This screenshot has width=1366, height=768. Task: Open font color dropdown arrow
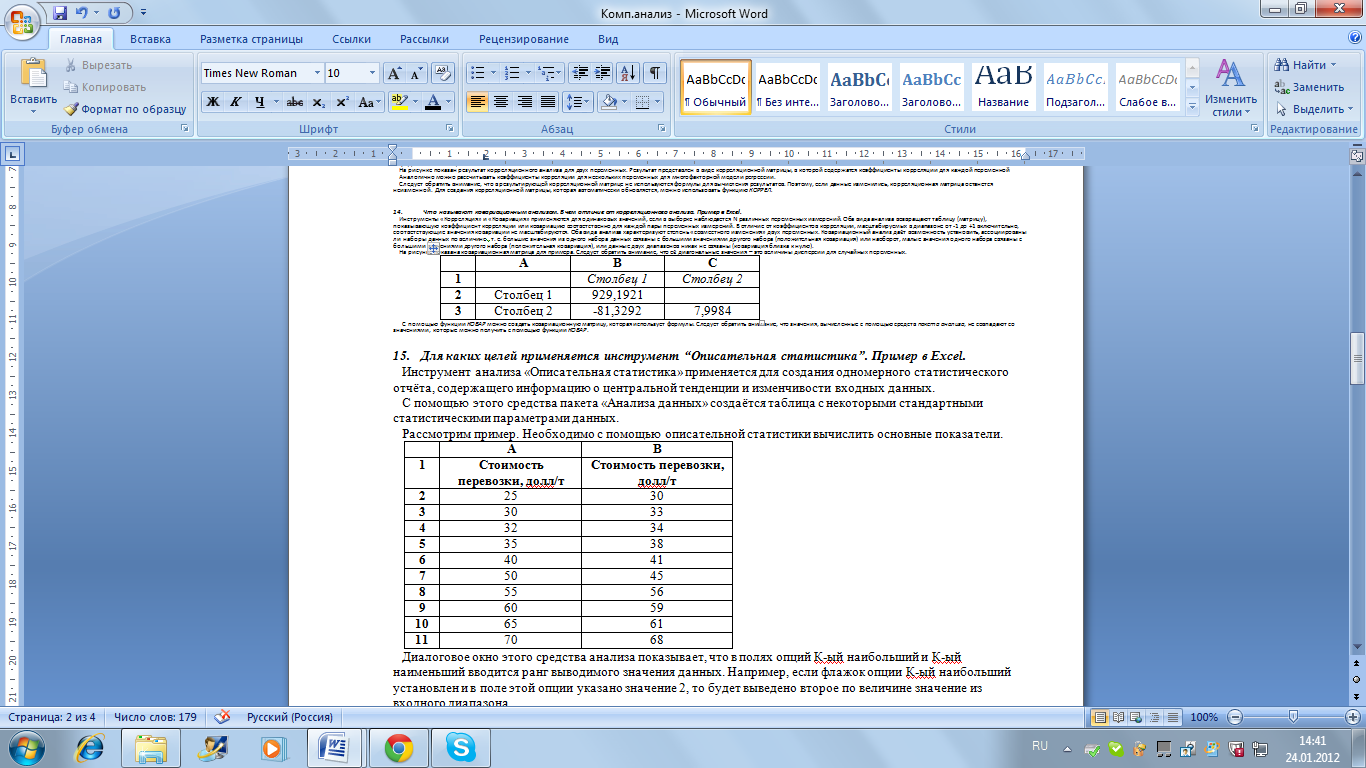[448, 102]
